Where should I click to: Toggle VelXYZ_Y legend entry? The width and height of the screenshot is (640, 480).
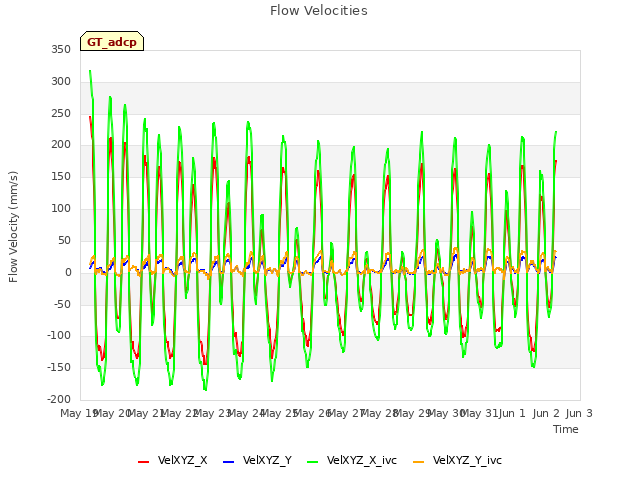[x=257, y=460]
